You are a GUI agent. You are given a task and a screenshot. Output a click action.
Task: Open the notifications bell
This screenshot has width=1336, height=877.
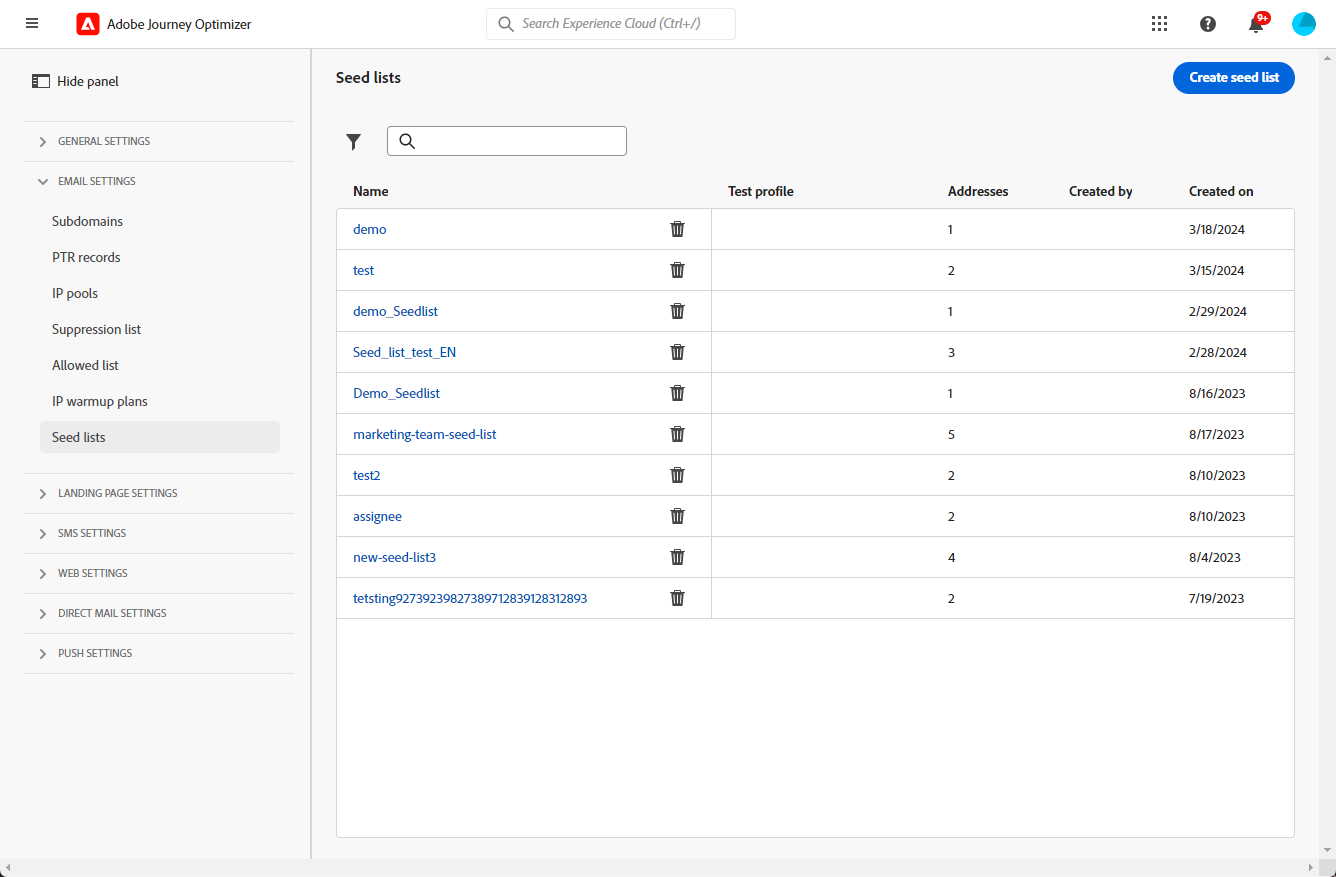[x=1256, y=25]
